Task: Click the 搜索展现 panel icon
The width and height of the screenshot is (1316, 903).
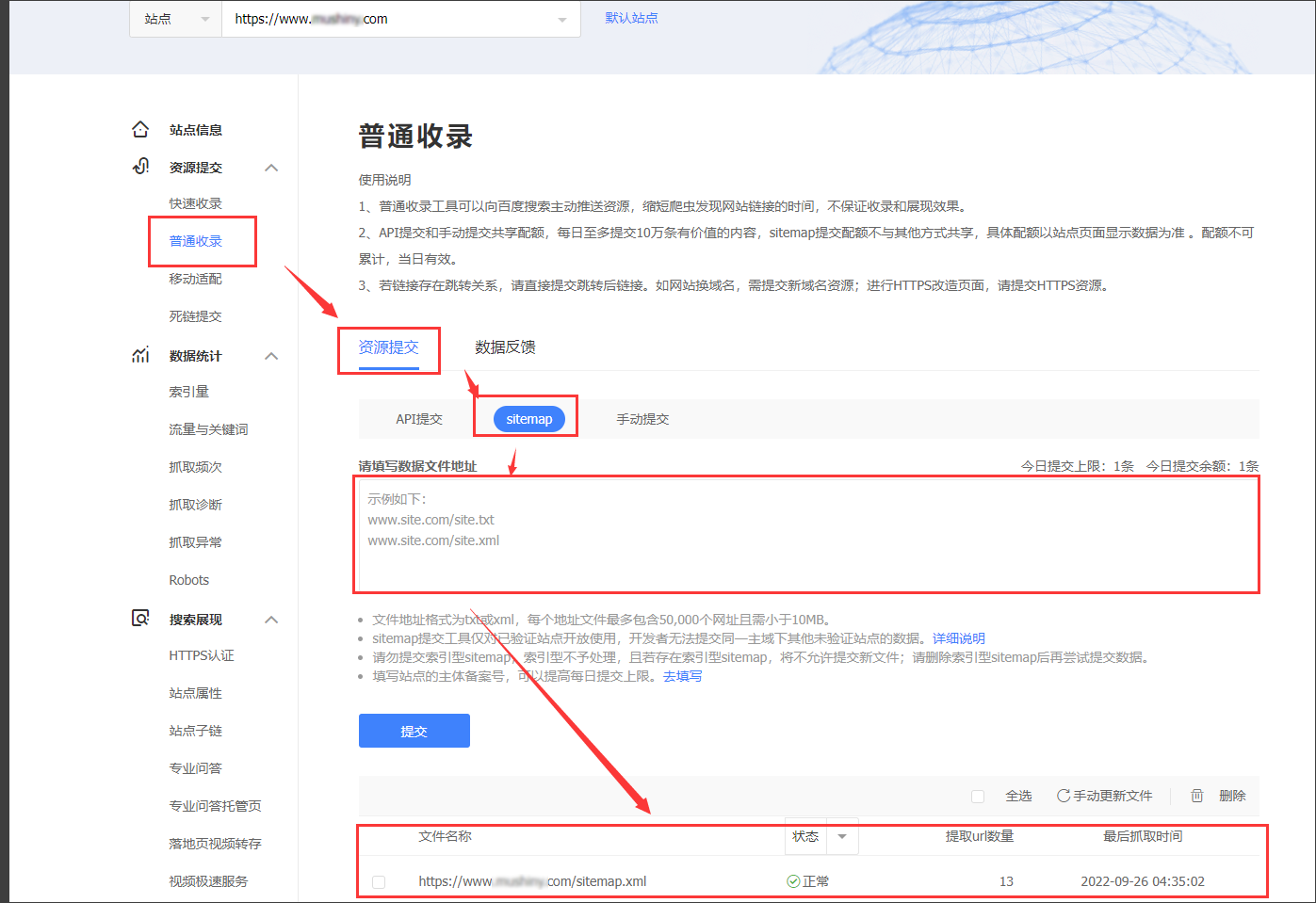Action: tap(139, 619)
